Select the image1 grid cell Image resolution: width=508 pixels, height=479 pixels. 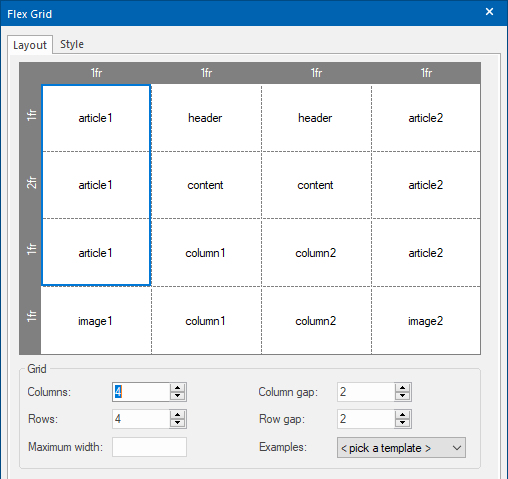(x=96, y=321)
